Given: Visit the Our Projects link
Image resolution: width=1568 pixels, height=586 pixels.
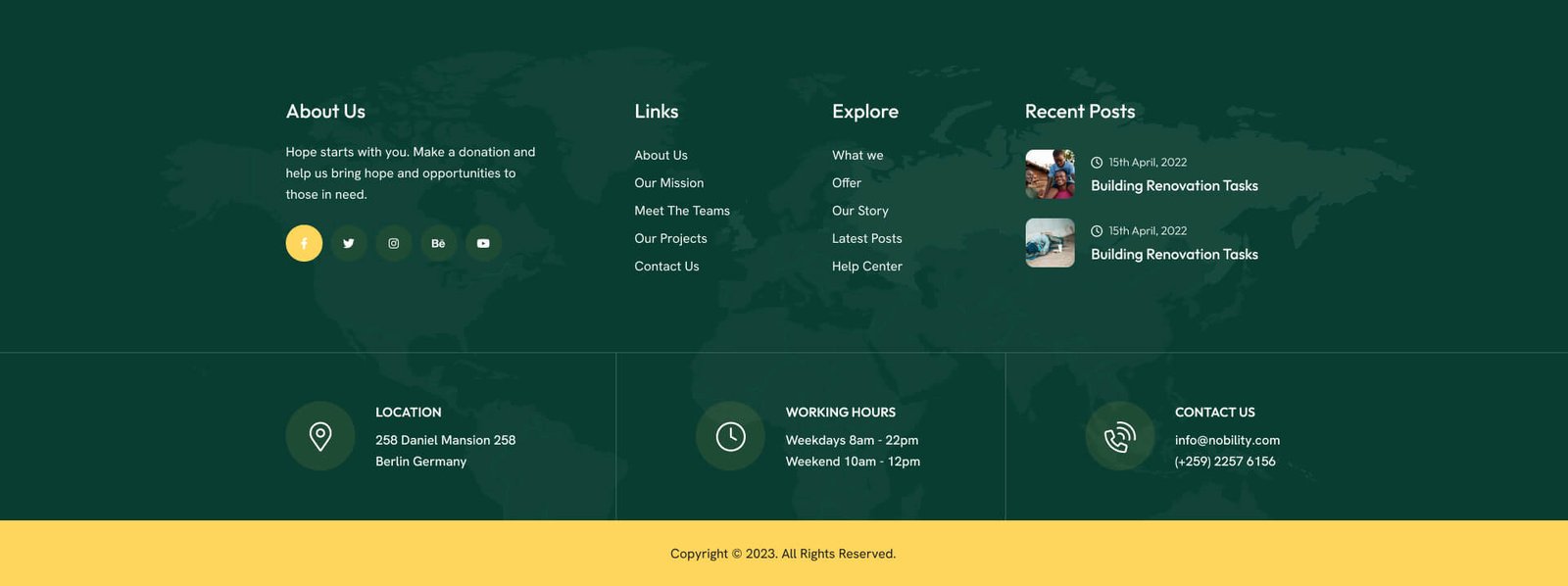Looking at the screenshot, I should coord(670,238).
